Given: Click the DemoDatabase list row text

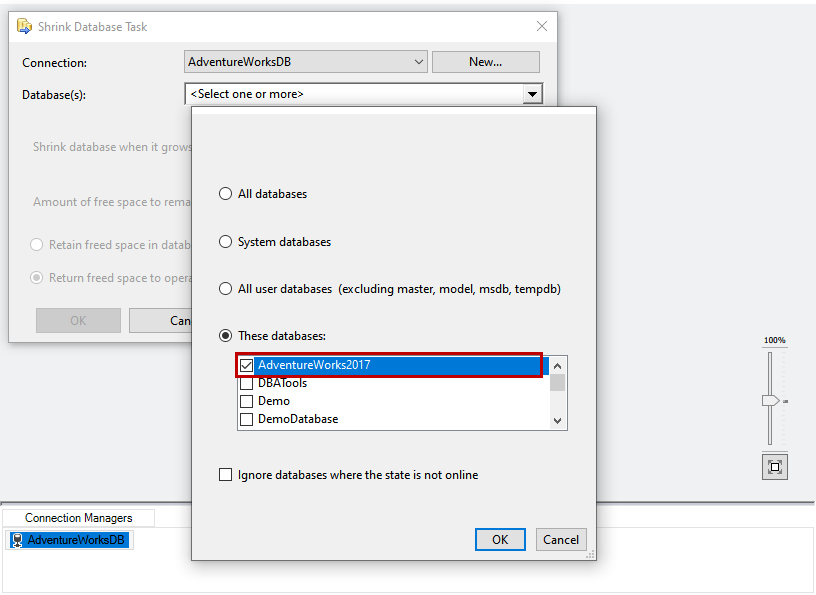Looking at the screenshot, I should coord(298,419).
